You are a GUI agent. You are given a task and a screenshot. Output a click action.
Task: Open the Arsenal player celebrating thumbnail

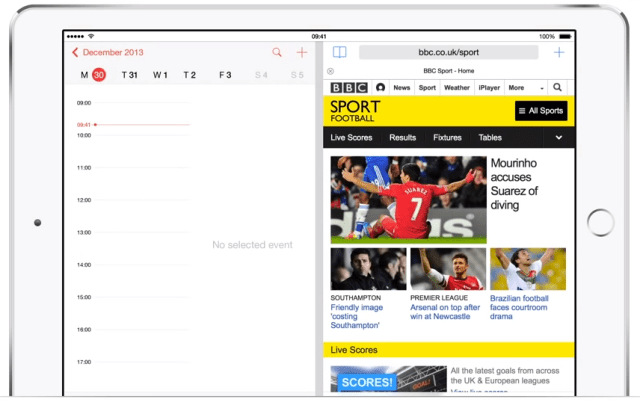point(448,269)
